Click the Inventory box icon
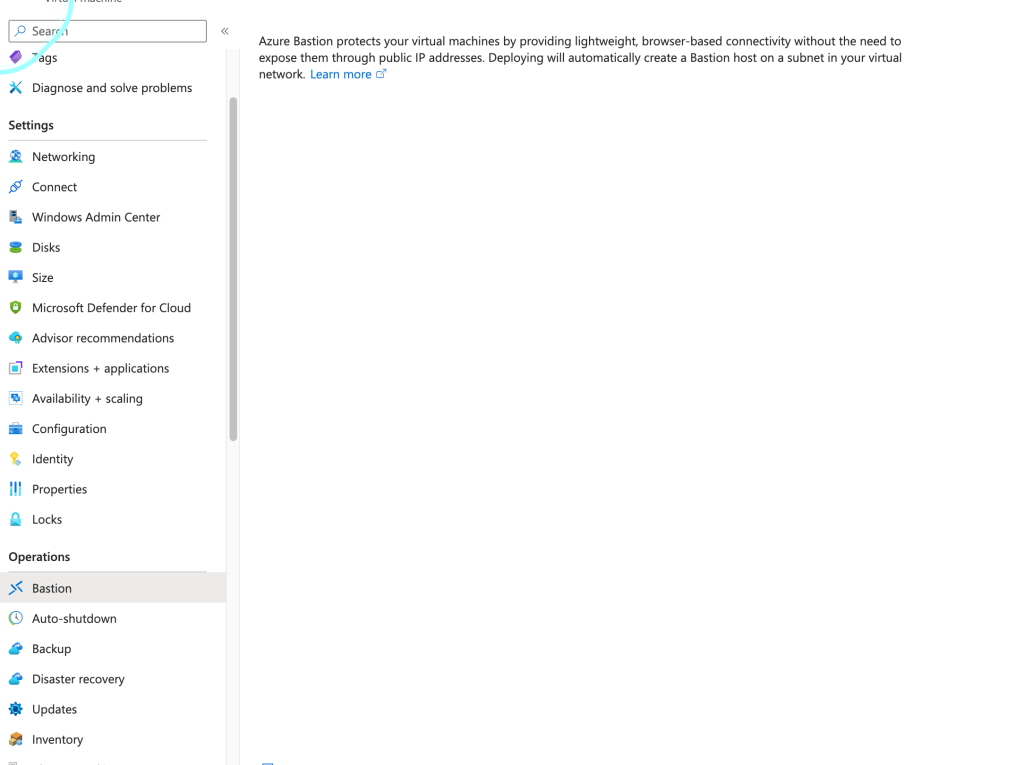This screenshot has width=1024, height=765. click(x=16, y=740)
